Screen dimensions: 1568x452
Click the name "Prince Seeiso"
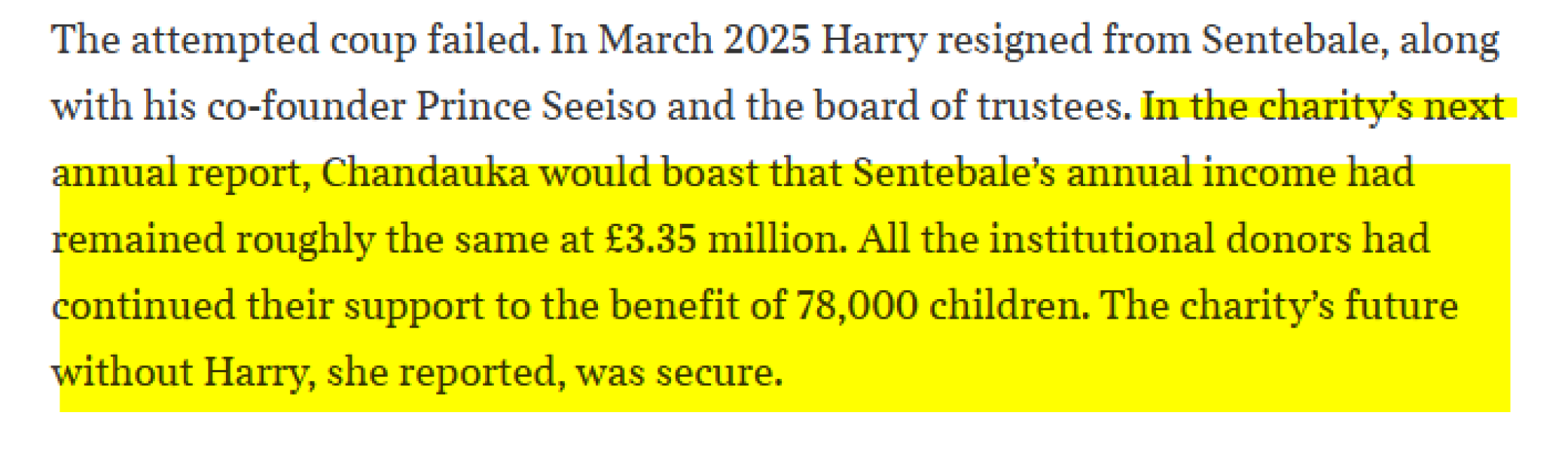click(x=536, y=106)
